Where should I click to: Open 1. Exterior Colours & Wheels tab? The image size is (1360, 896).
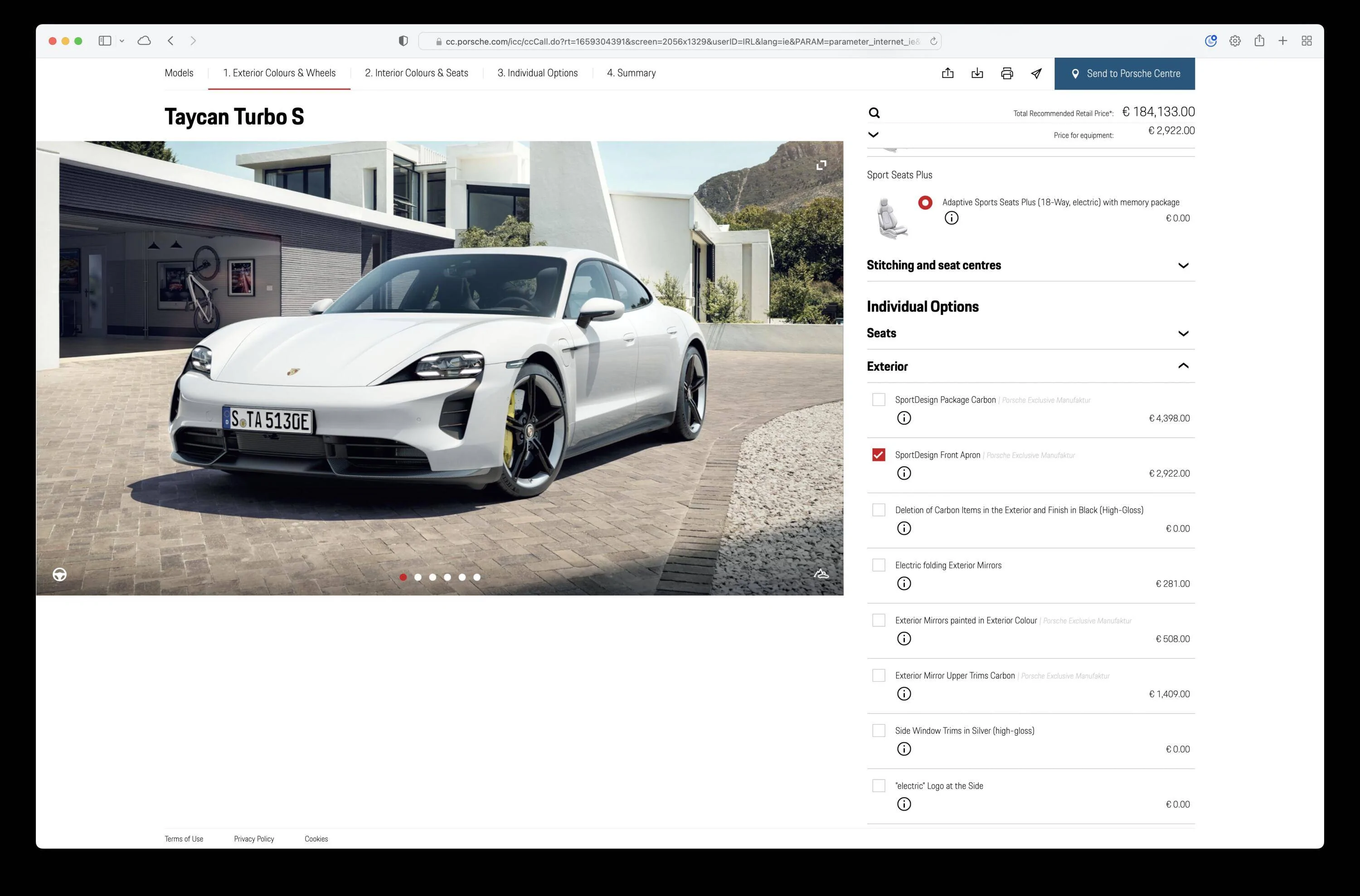point(279,73)
